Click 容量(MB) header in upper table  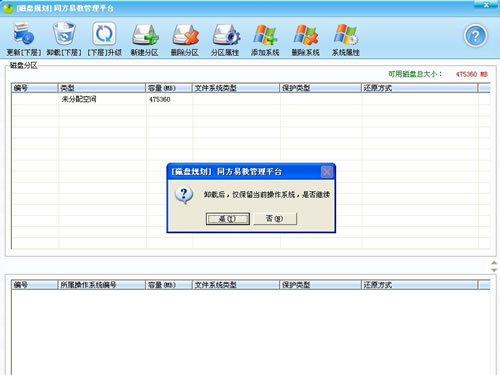[x=169, y=88]
